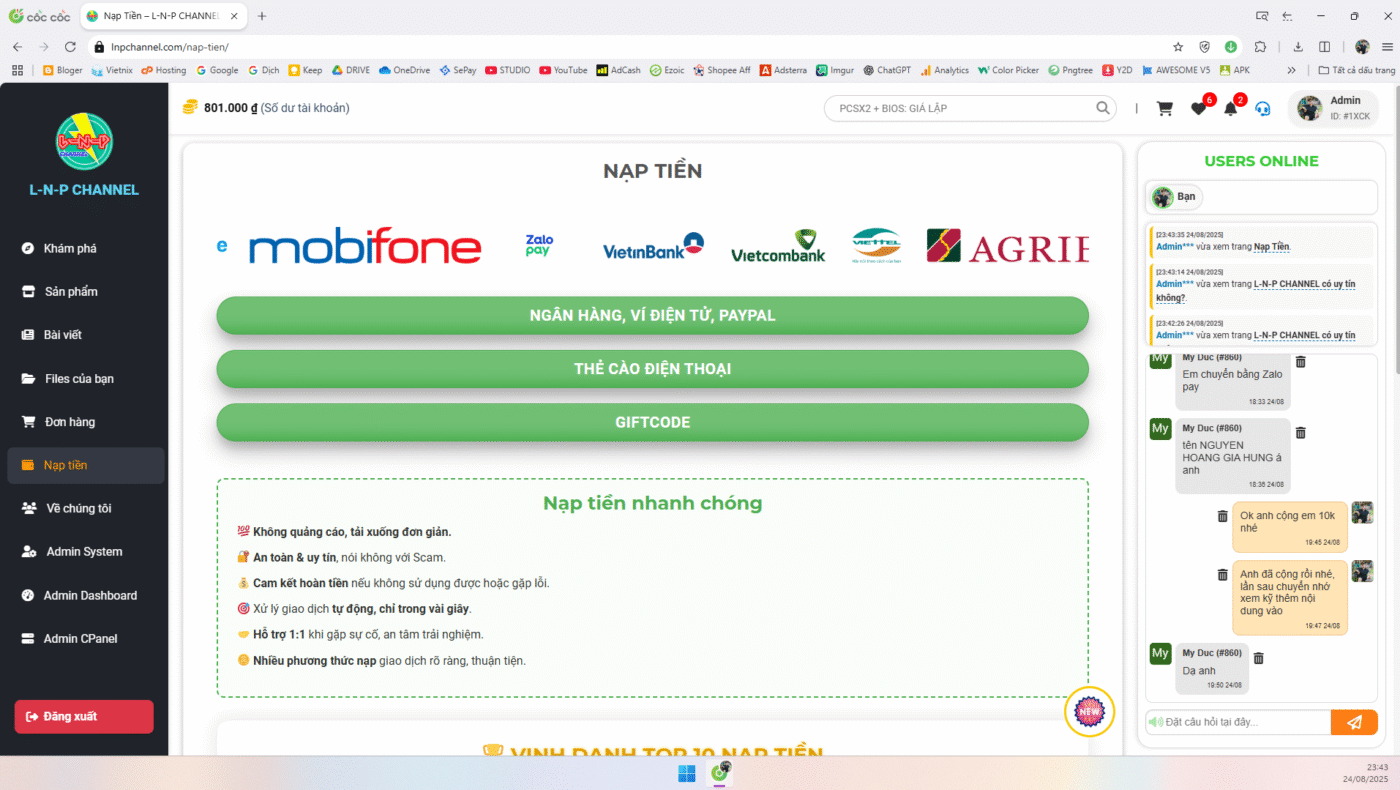Click the headset support icon
The height and width of the screenshot is (790, 1400).
(1263, 109)
